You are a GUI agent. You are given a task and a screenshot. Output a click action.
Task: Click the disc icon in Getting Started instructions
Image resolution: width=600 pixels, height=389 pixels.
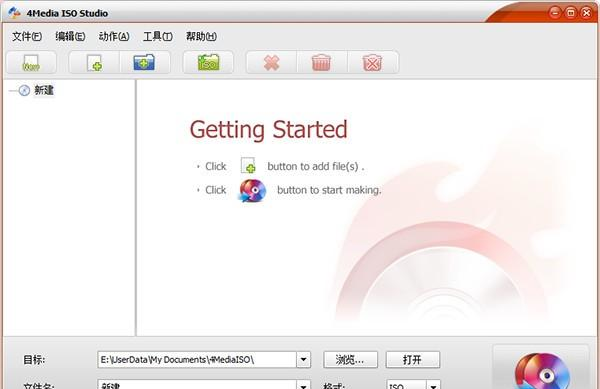click(x=253, y=190)
